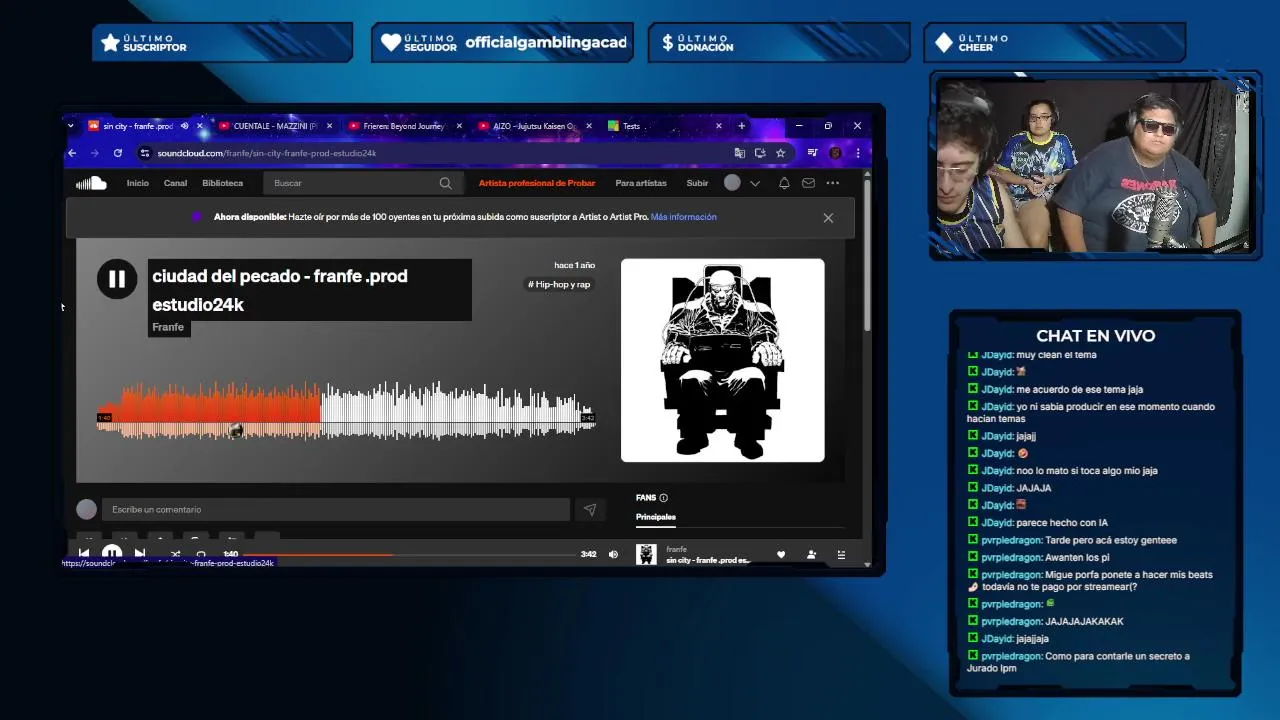Open the browser three-dot menu

(857, 153)
